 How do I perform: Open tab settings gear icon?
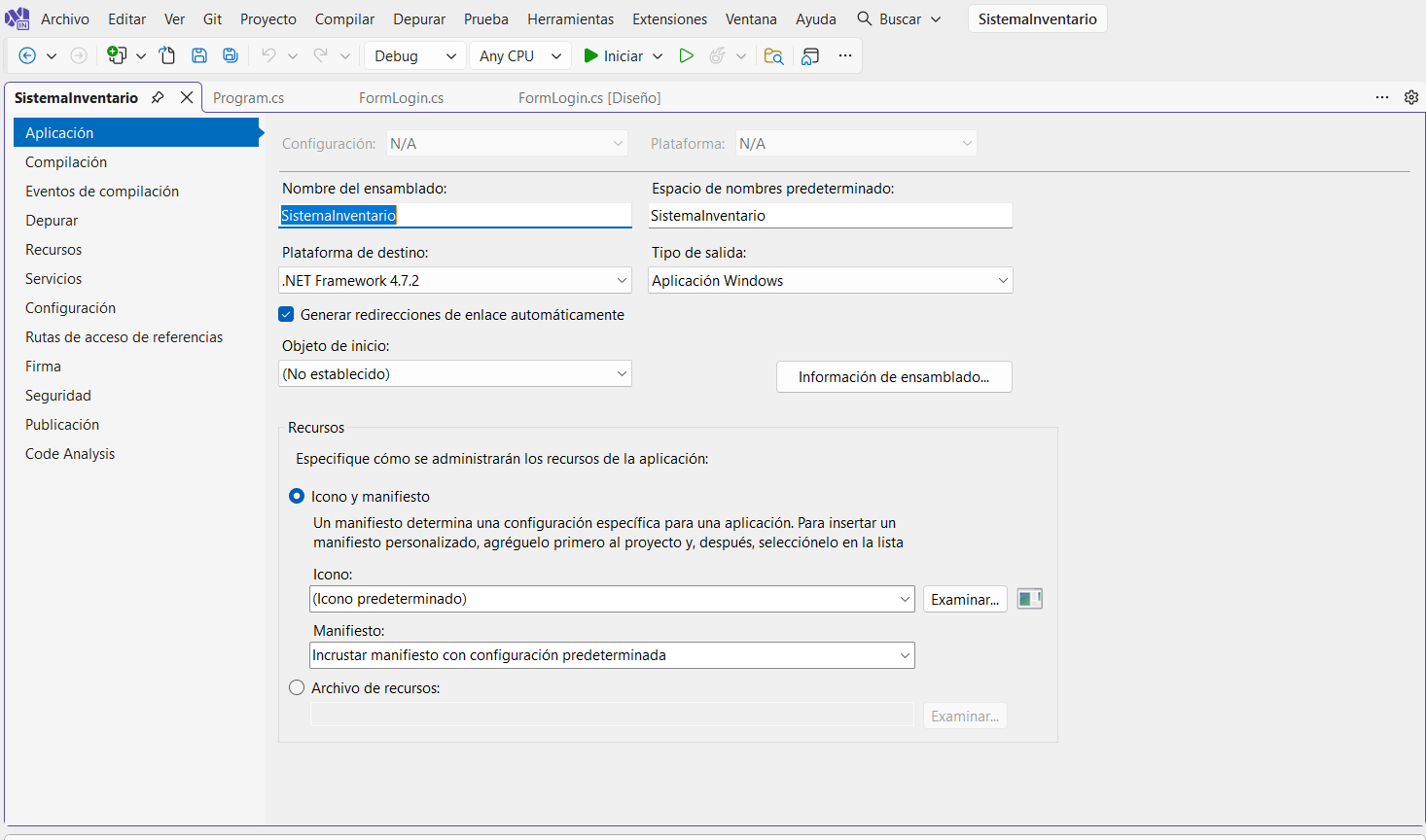(x=1411, y=97)
